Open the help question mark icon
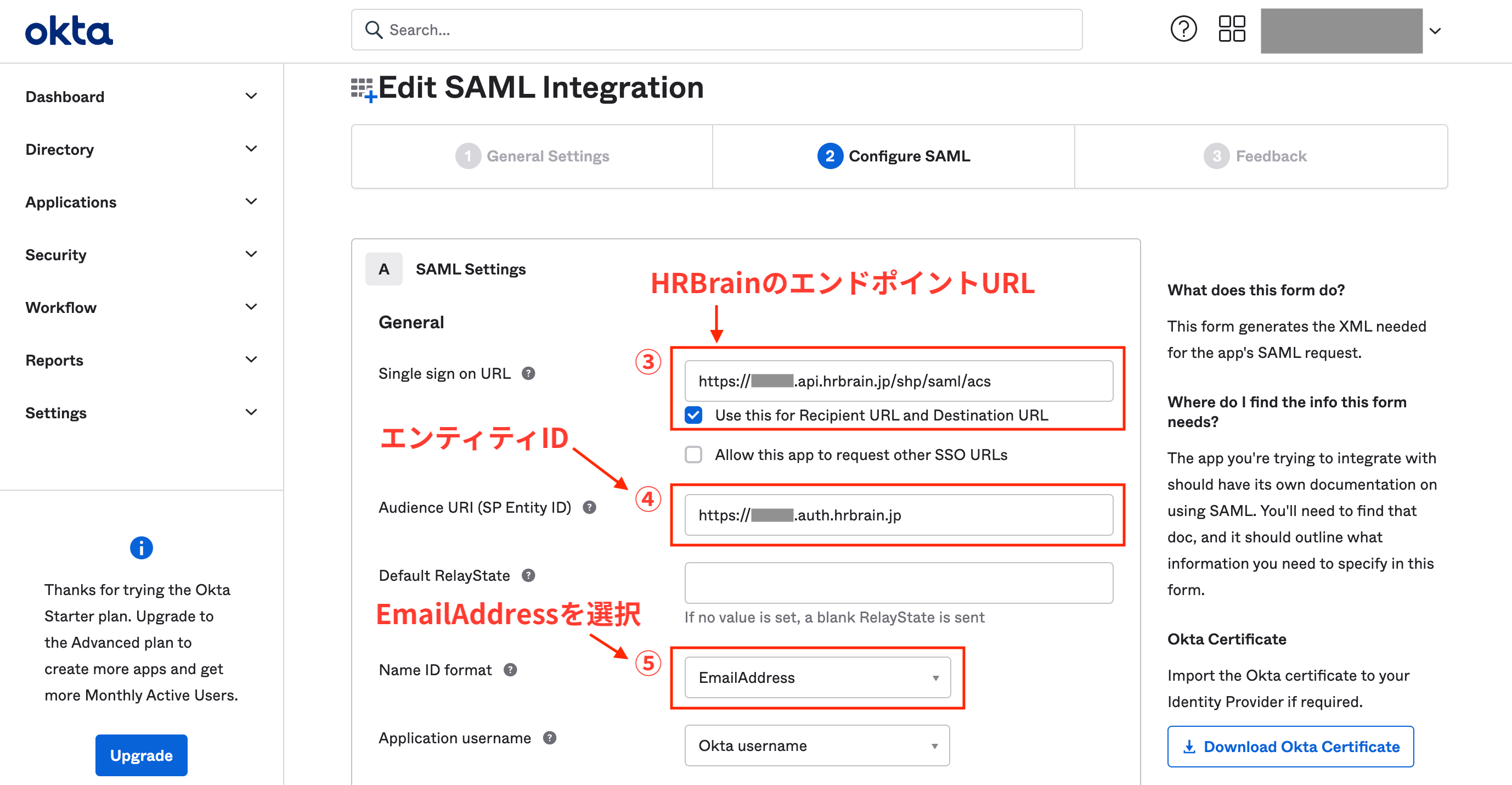 [x=1183, y=29]
